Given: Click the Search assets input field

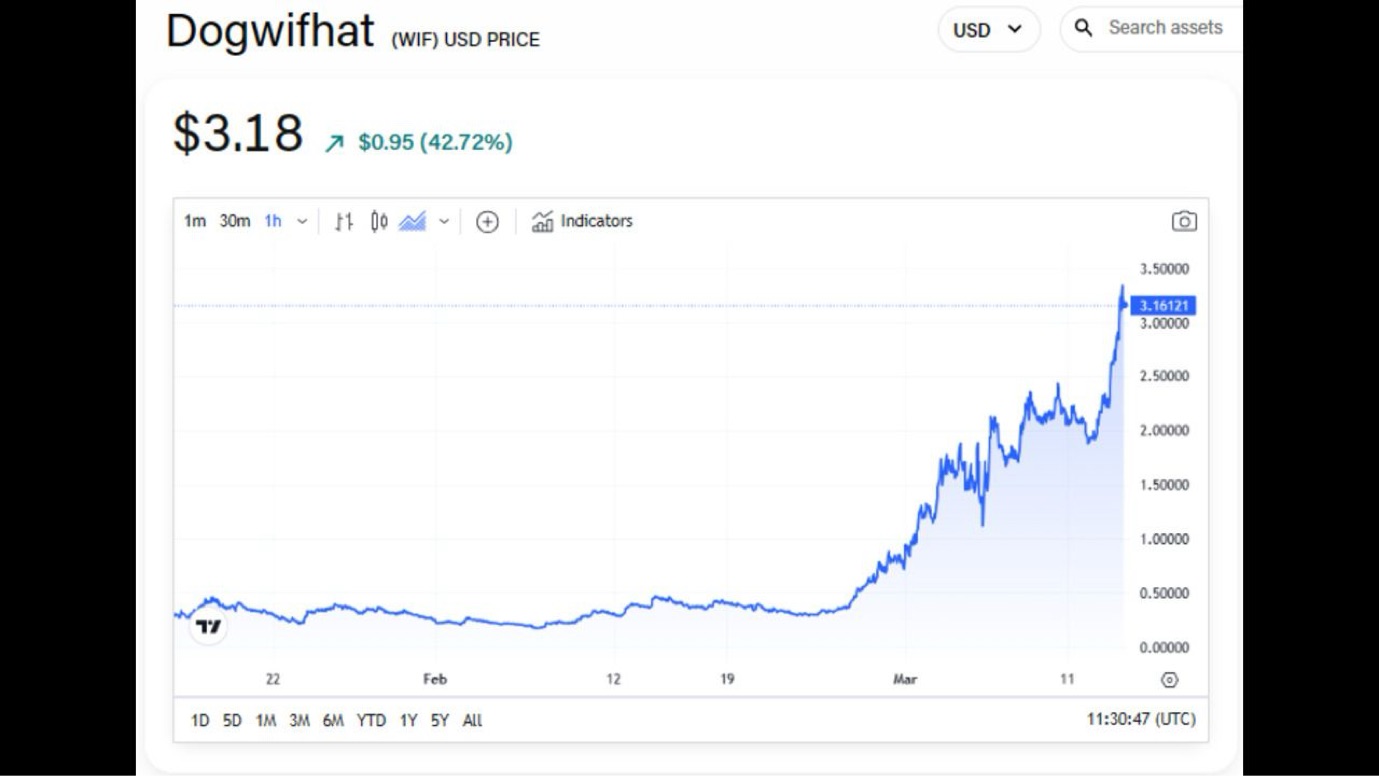Looking at the screenshot, I should [1165, 28].
